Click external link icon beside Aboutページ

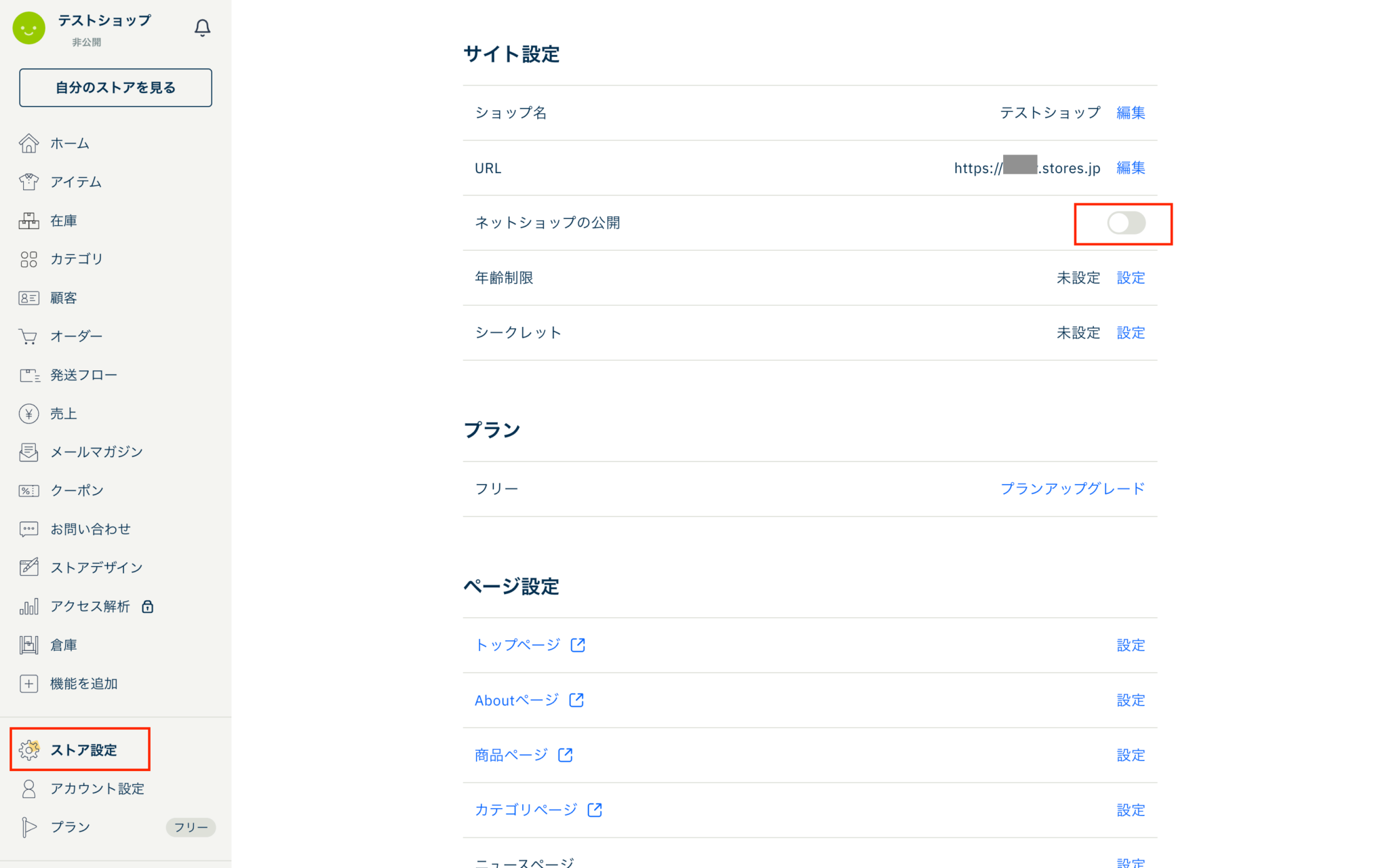tap(576, 700)
